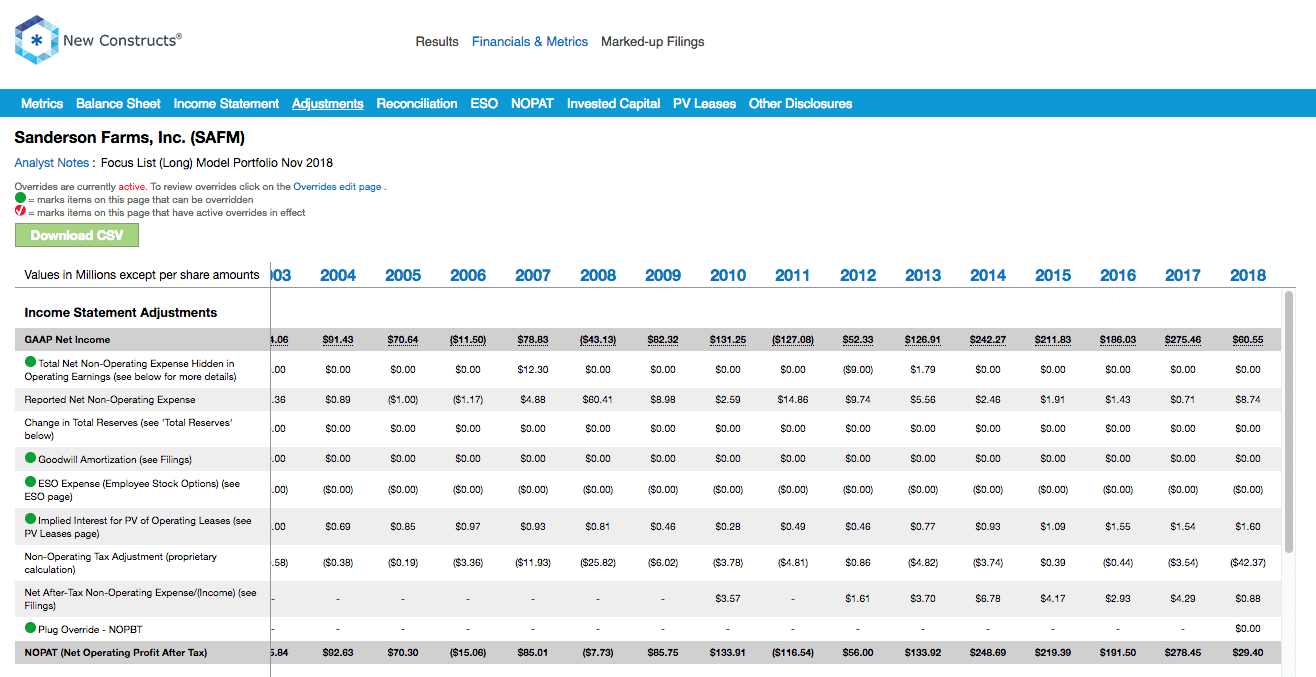Open Financials & Metrics section

[x=530, y=42]
